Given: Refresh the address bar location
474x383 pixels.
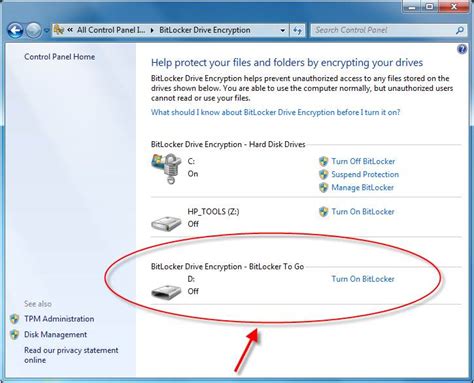Looking at the screenshot, I should (x=297, y=30).
